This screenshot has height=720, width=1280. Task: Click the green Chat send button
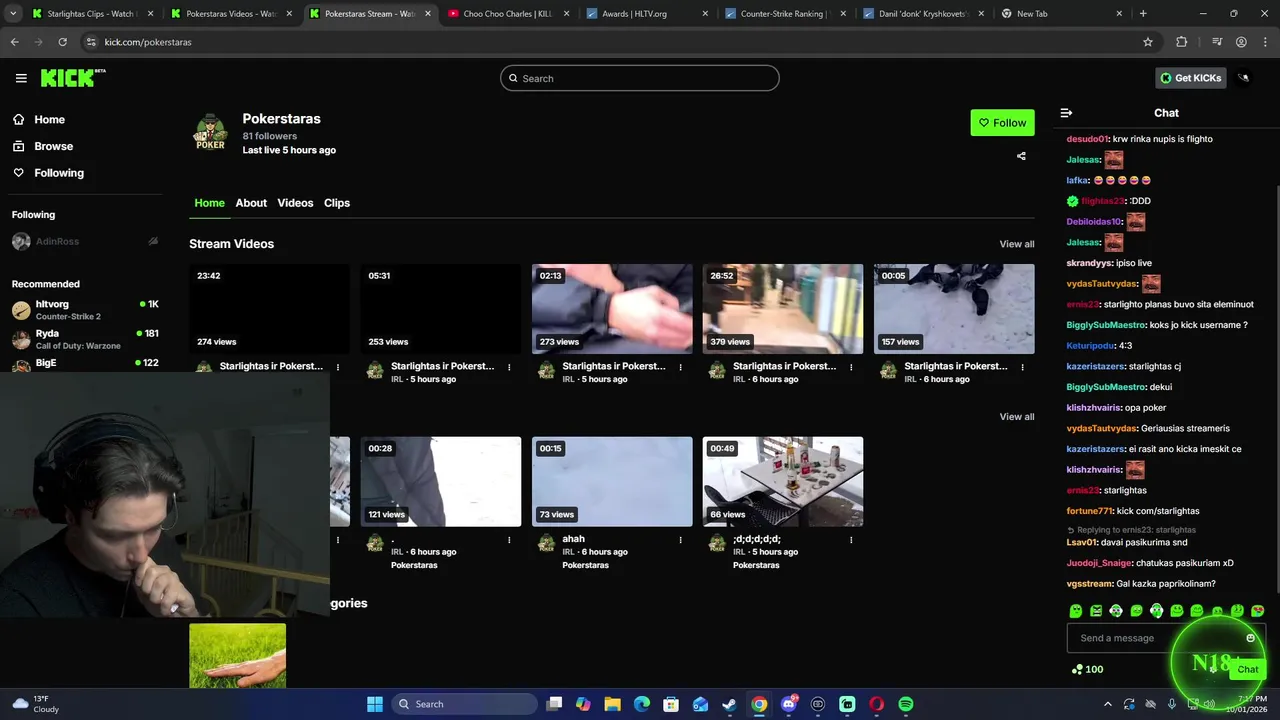(1247, 669)
